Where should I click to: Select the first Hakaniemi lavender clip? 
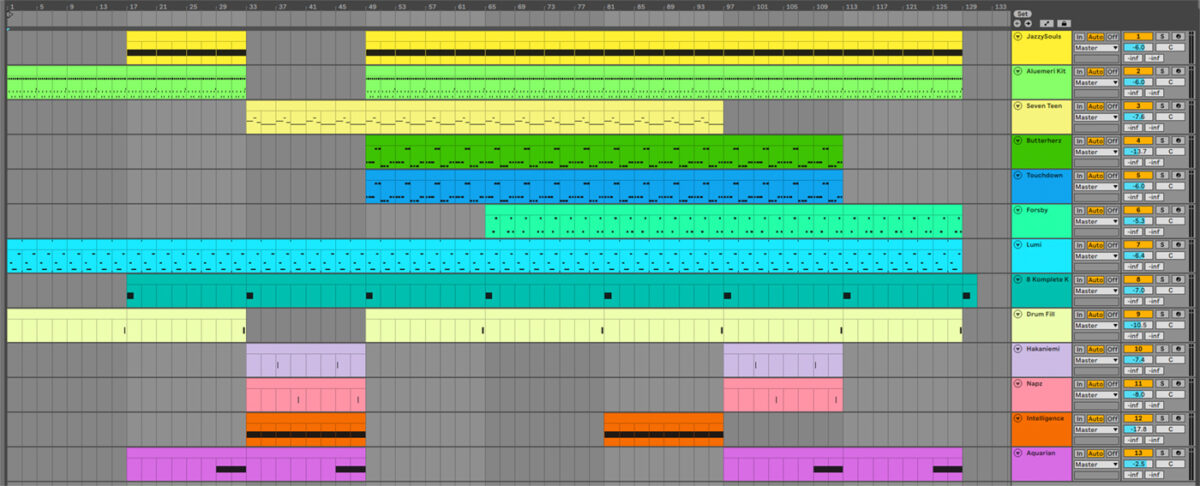click(x=305, y=360)
